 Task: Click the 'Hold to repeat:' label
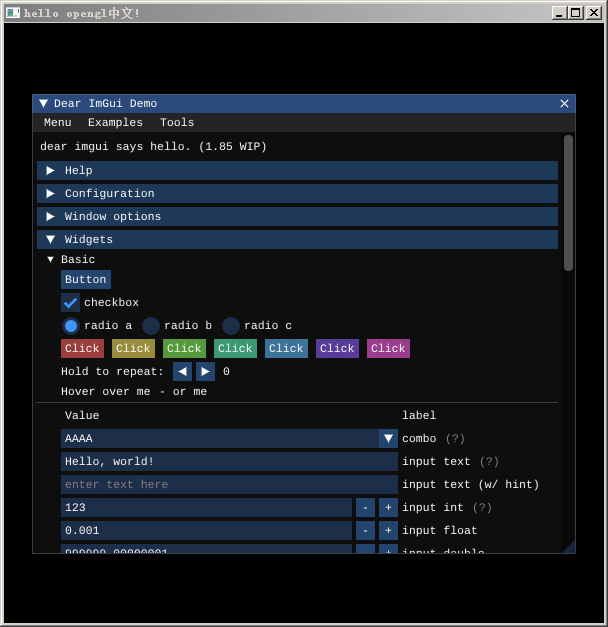point(112,371)
